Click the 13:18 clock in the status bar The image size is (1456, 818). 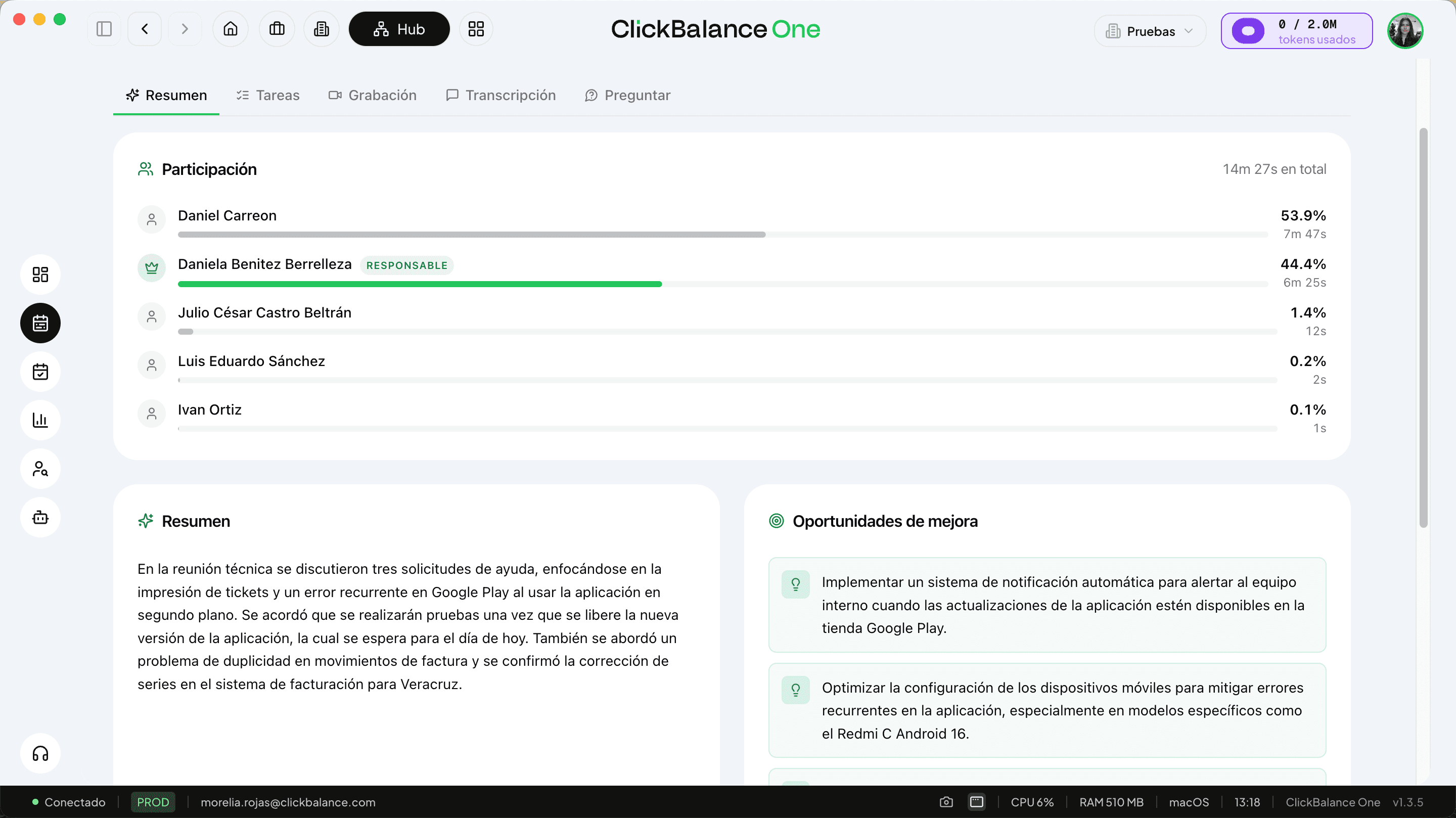tap(1247, 802)
